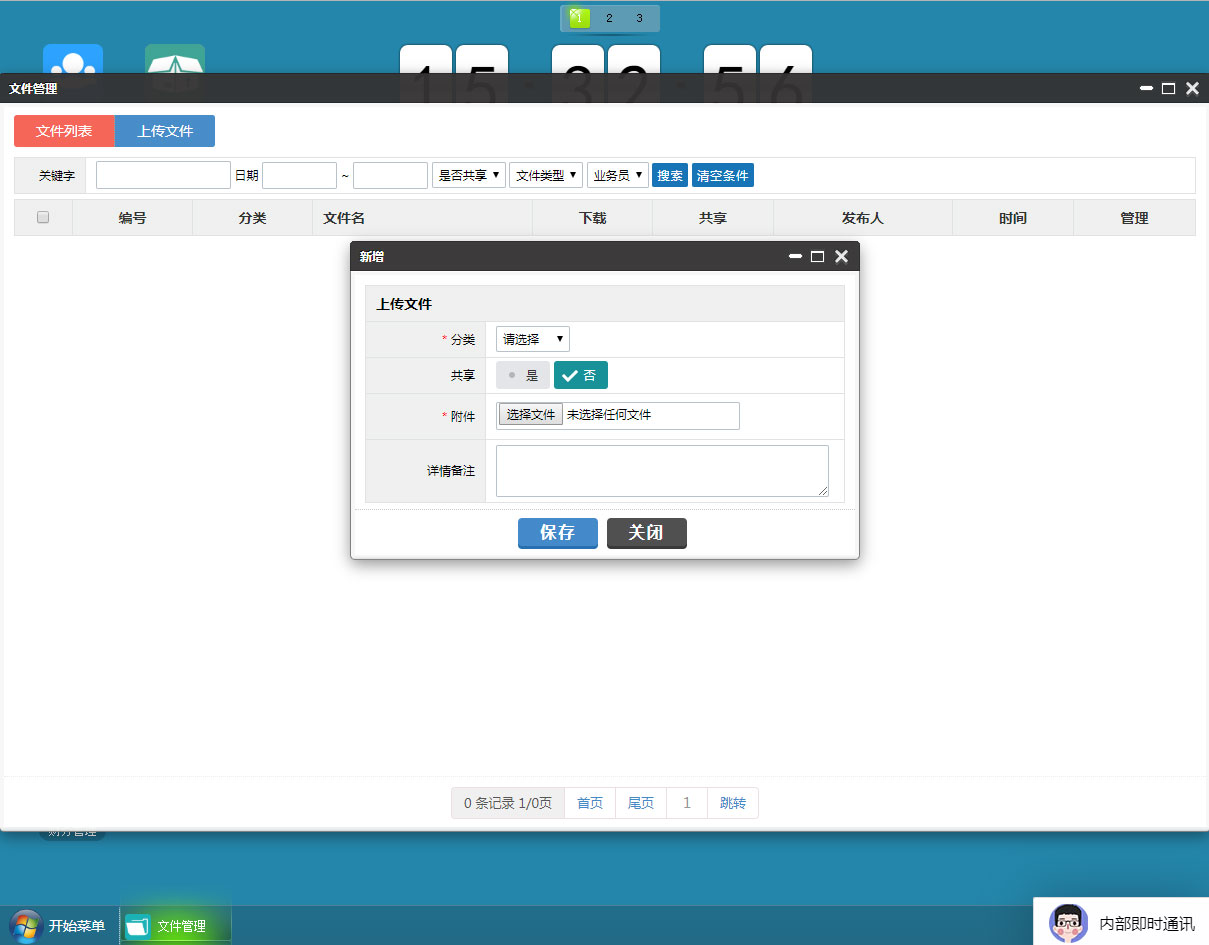Focus the end date input field
1209x945 pixels.
pyautogui.click(x=390, y=175)
